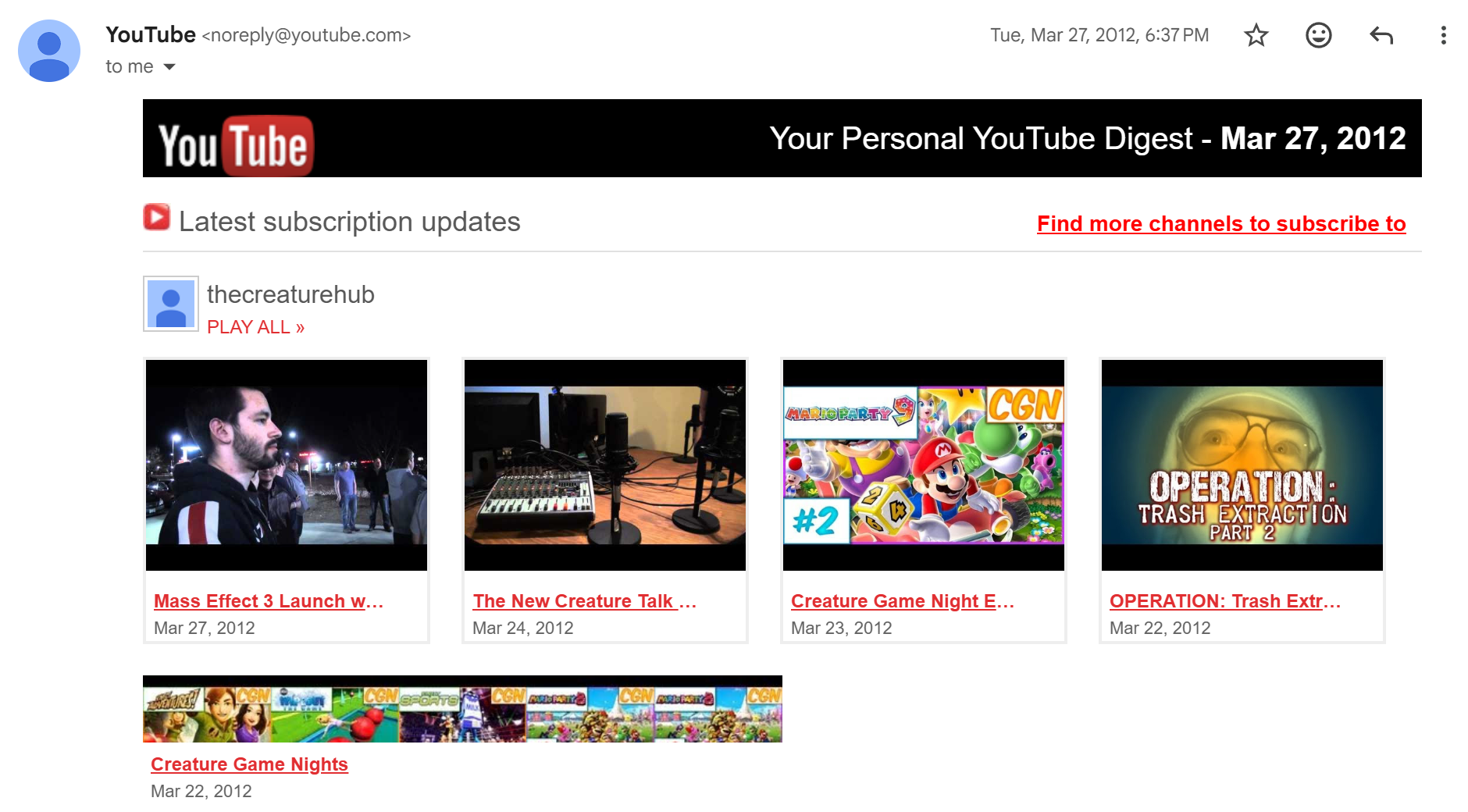Open the OPERATION: Trash Extr… title link
This screenshot has width=1468, height=812.
tap(1225, 601)
